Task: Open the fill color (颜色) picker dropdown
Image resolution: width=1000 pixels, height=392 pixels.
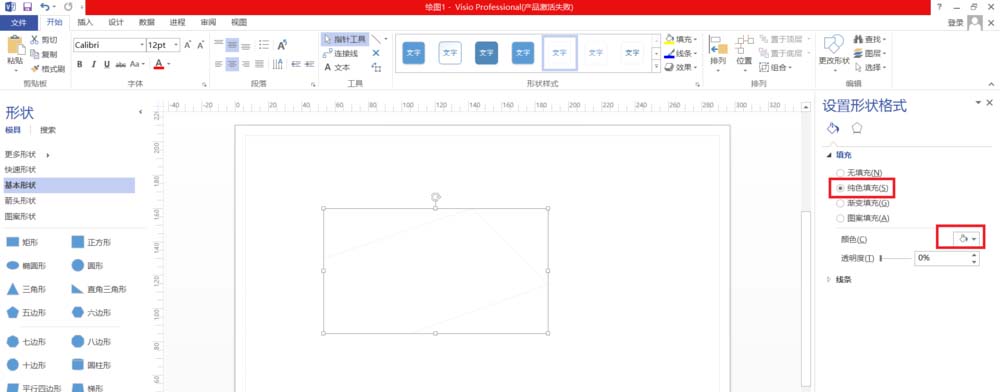Action: [x=966, y=238]
